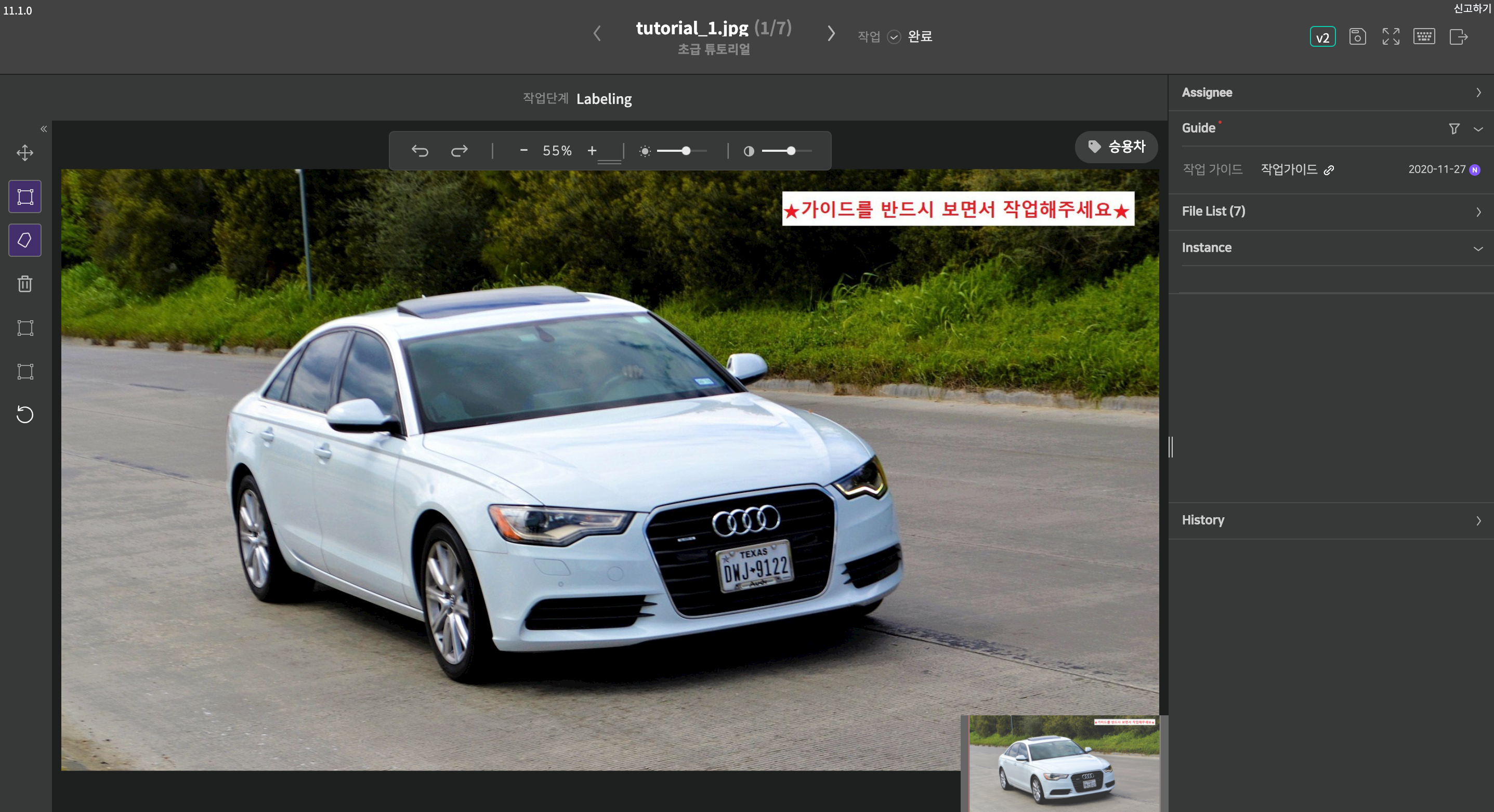Click the purple N badge beside the date

pos(1475,170)
